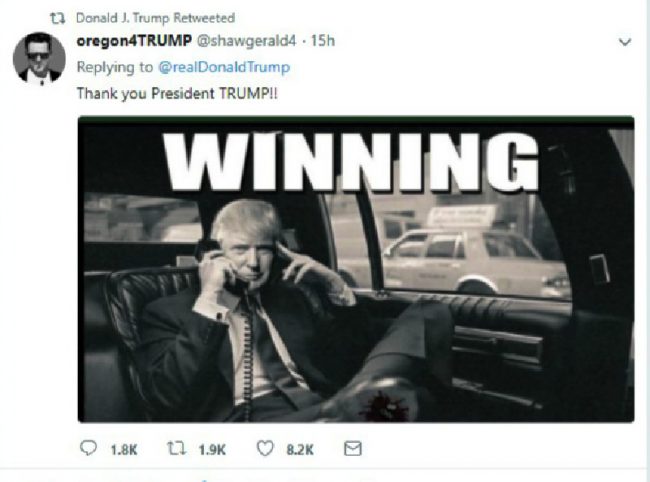Expand the tweet options chevron menu
The width and height of the screenshot is (650, 482).
[625, 42]
